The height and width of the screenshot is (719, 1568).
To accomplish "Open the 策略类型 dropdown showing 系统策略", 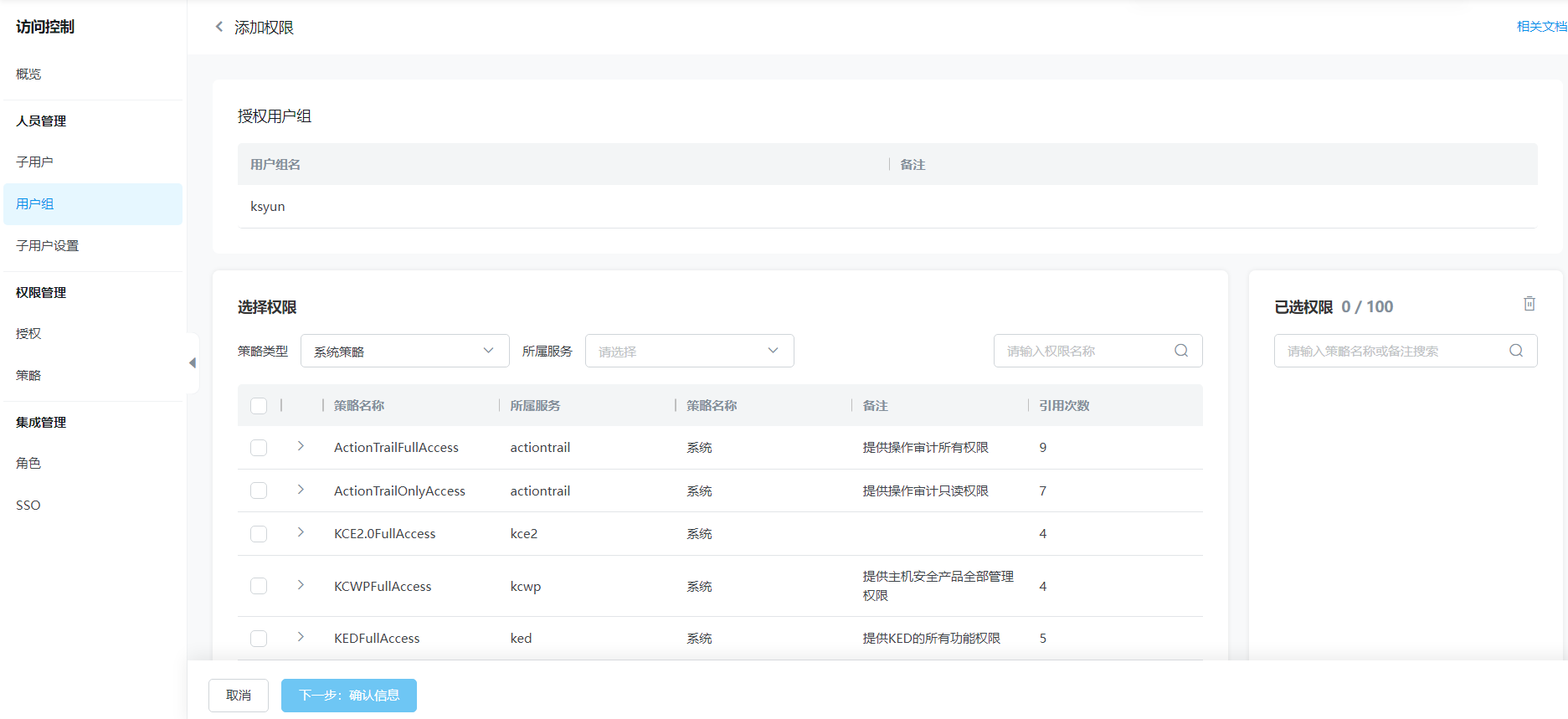I will click(x=404, y=351).
